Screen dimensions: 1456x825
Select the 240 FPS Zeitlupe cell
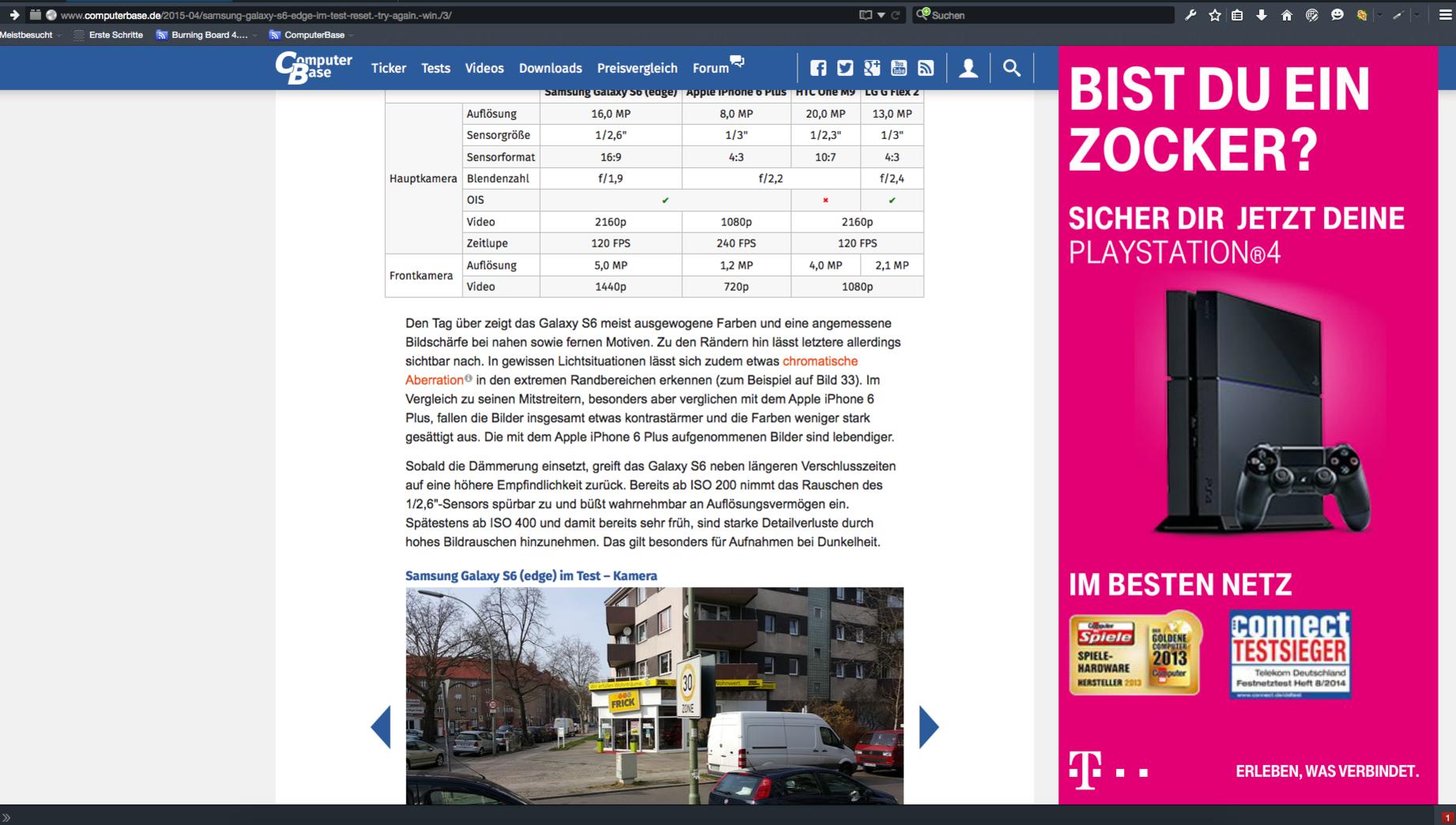click(x=737, y=243)
